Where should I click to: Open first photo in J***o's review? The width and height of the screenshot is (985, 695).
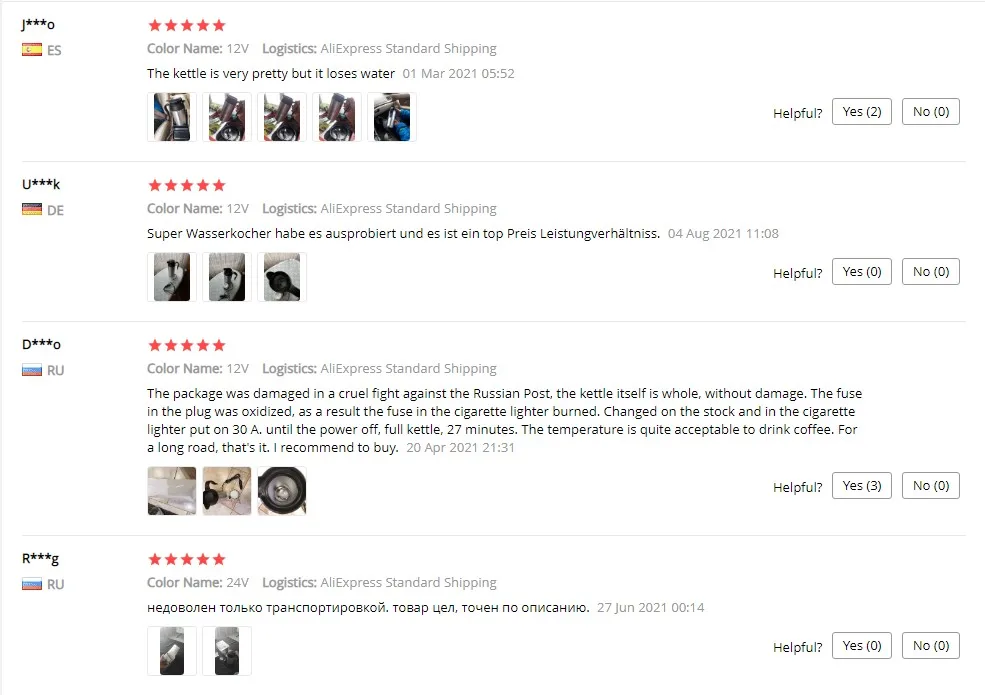pyautogui.click(x=171, y=117)
